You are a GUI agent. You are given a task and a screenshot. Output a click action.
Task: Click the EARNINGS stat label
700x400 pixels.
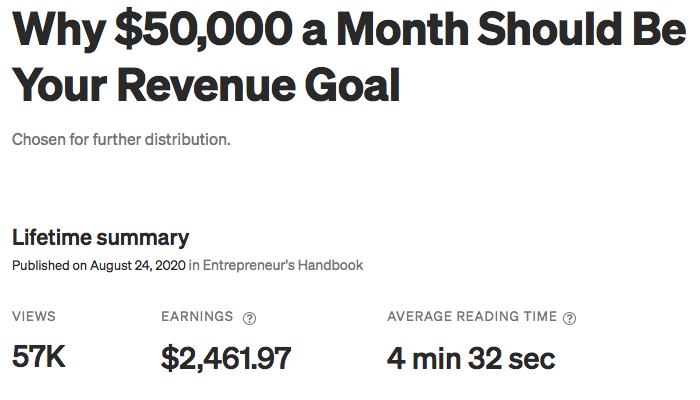pyautogui.click(x=197, y=316)
